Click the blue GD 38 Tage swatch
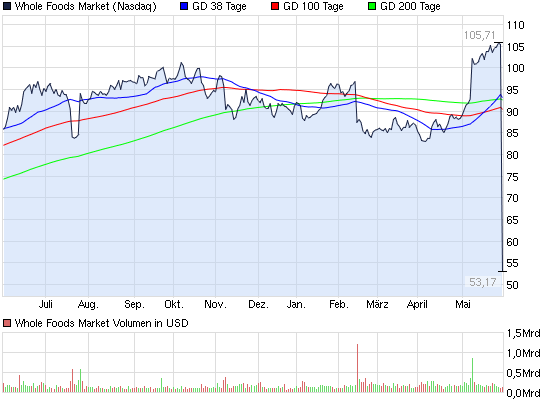The width and height of the screenshot is (545, 401). [184, 6]
